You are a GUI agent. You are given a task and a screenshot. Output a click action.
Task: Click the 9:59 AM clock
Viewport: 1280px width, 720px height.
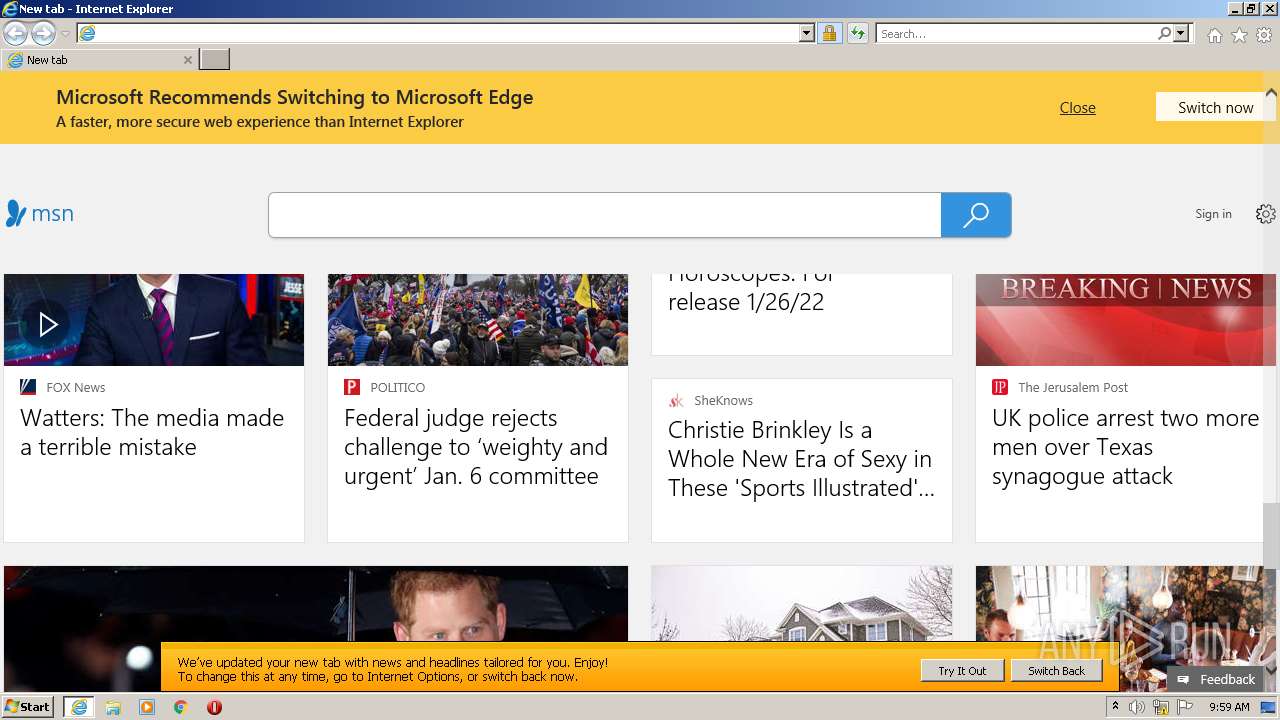click(x=1229, y=707)
